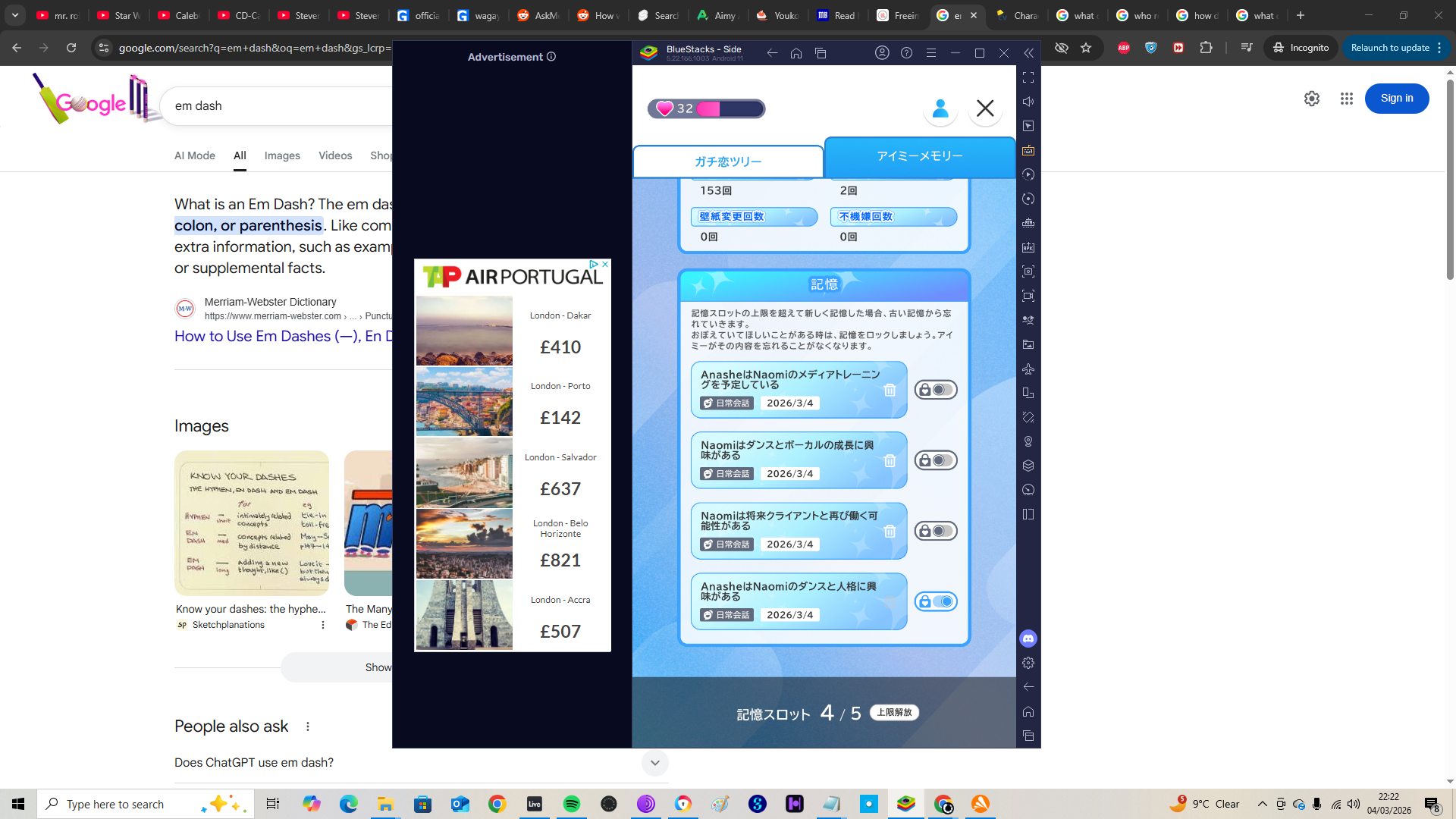Toggle lock for '将来クライアント' memory
This screenshot has height=819, width=1456.
point(936,531)
